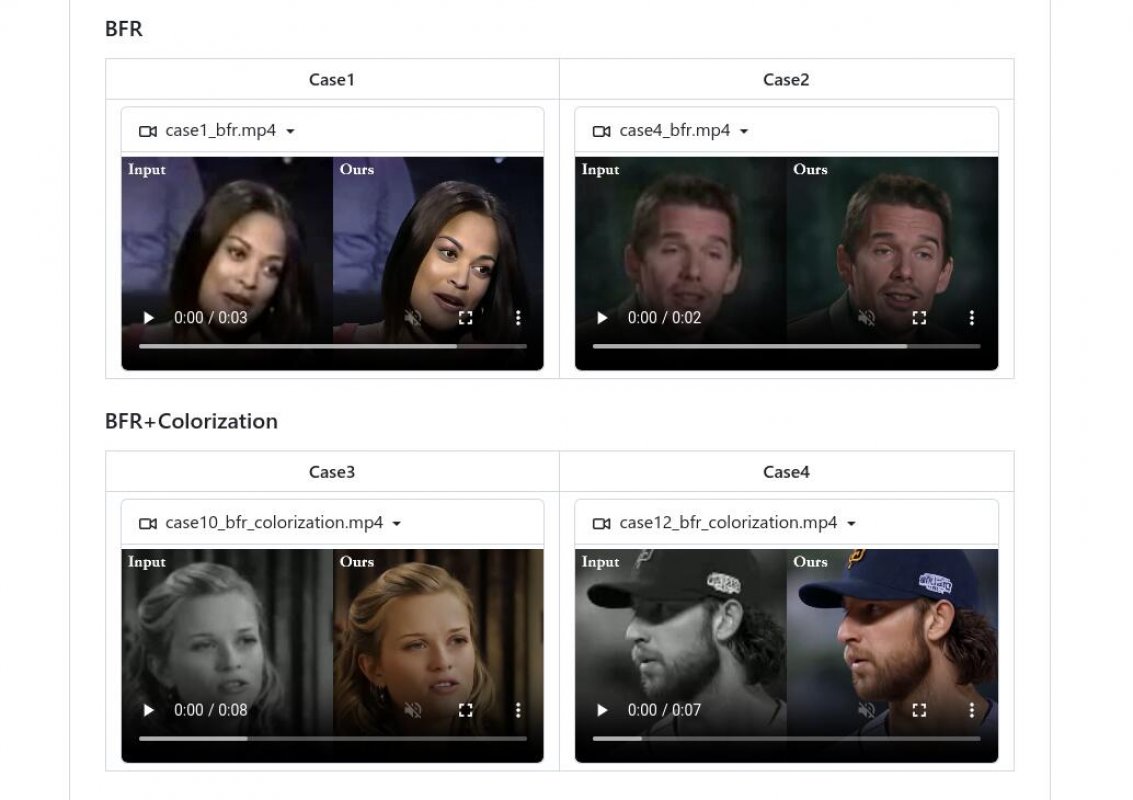Image resolution: width=1133 pixels, height=800 pixels.
Task: Click the Case2 video thumbnail
Action: click(786, 240)
